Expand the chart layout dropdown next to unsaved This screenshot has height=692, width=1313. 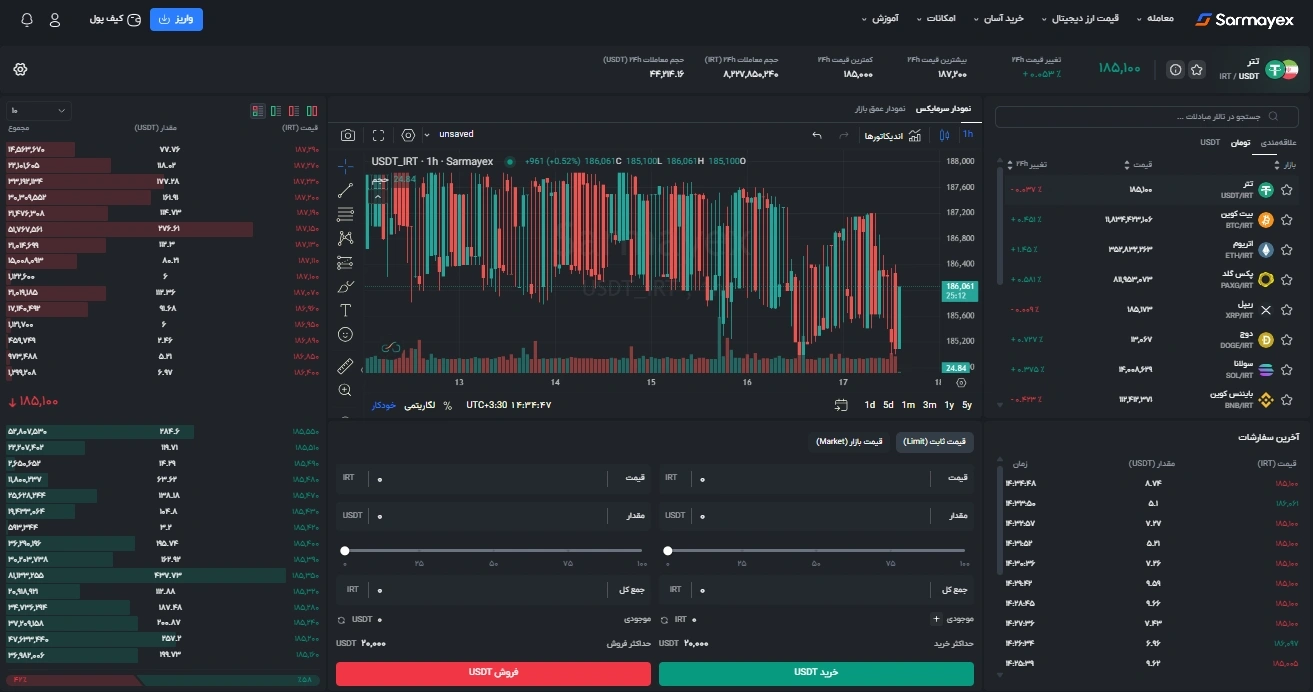(427, 135)
